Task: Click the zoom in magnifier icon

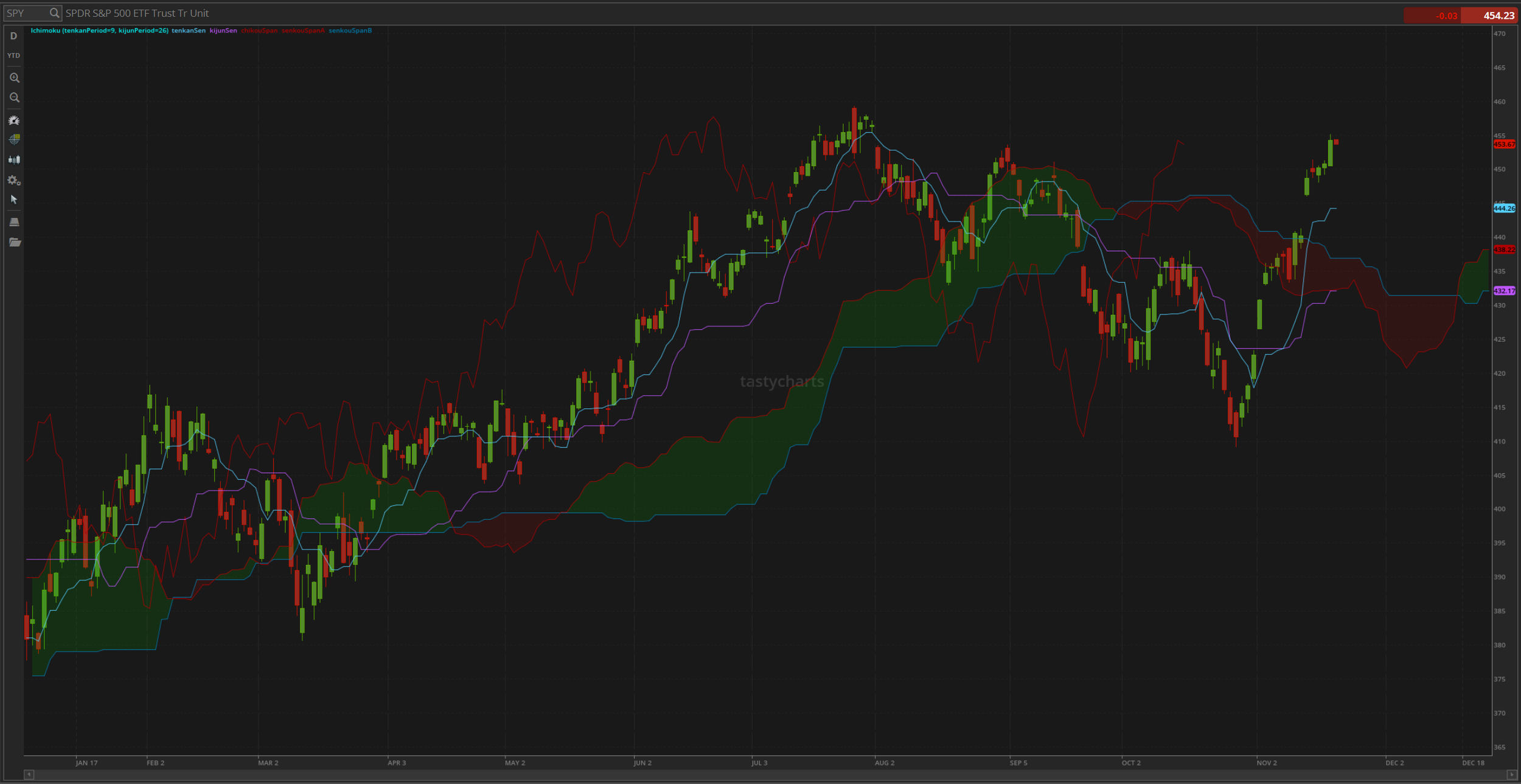Action: [14, 78]
